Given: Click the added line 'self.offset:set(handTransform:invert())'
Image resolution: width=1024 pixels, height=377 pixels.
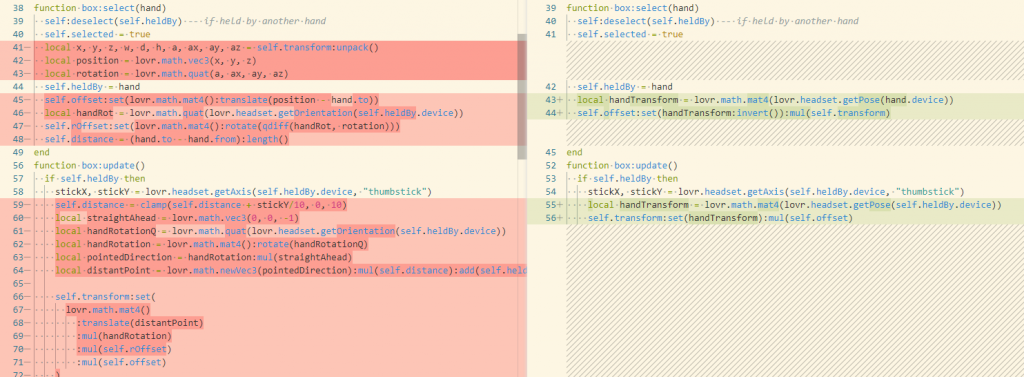Looking at the screenshot, I should click(734, 113).
